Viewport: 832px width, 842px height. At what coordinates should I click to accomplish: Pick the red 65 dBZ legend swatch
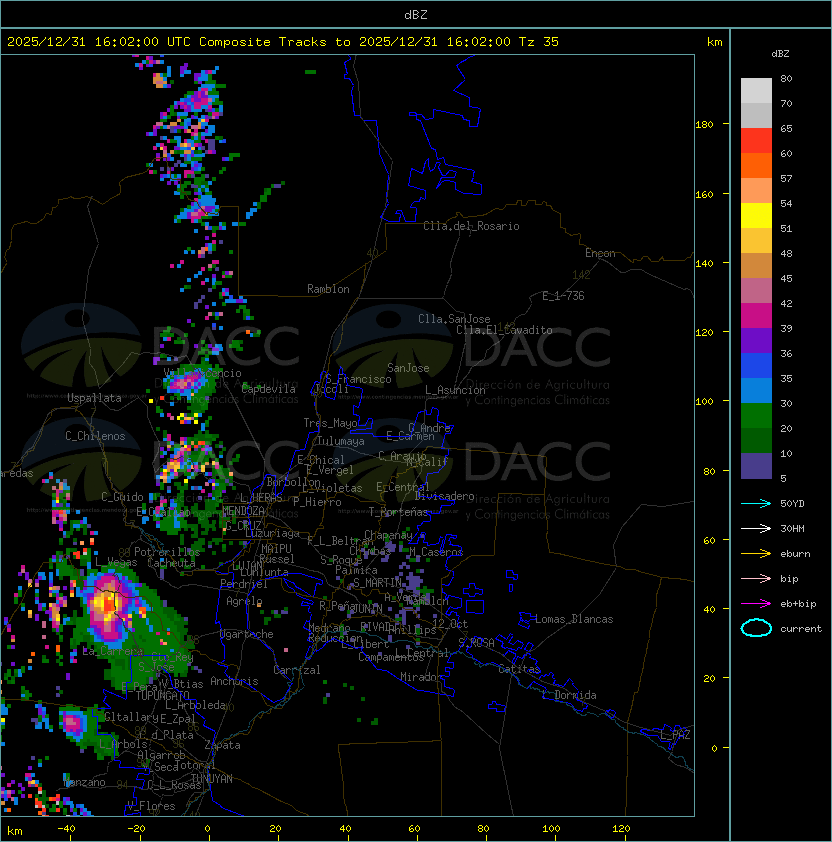tap(756, 141)
